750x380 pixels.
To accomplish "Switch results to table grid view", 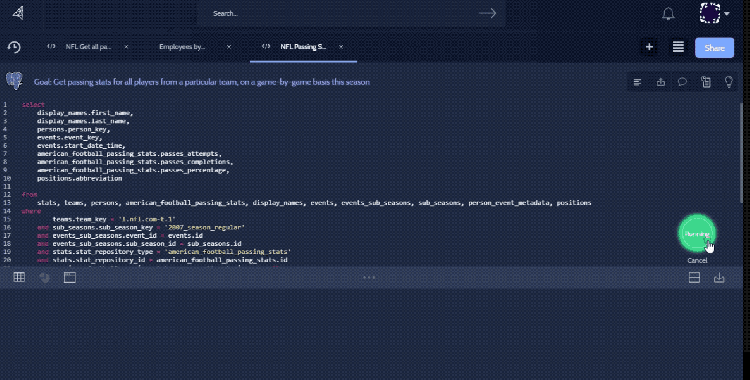I will coord(19,277).
